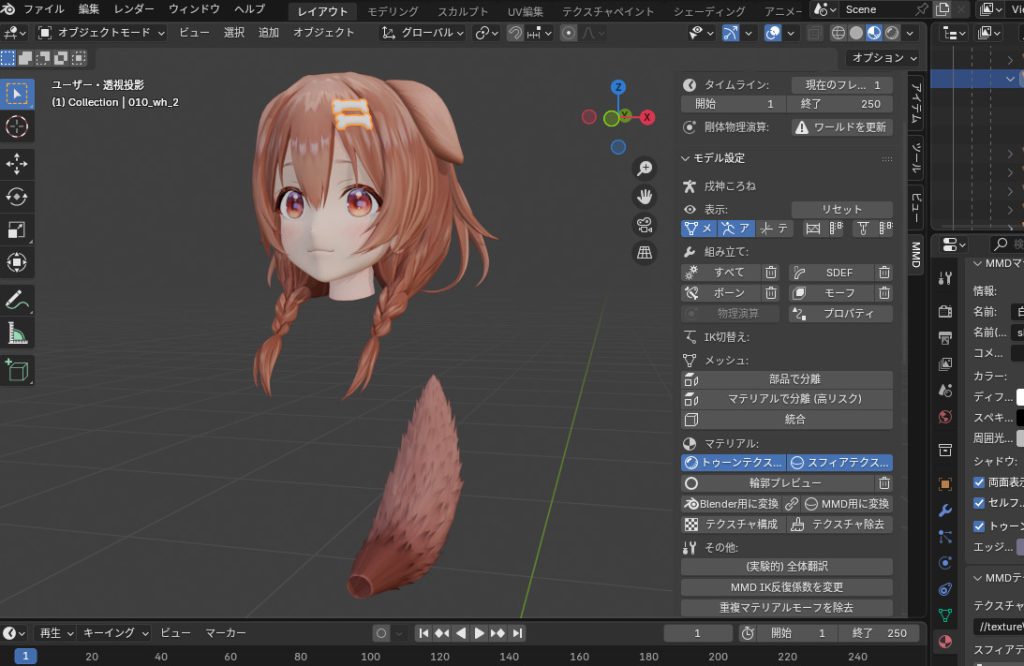Click the pan hand viewport icon
Viewport: 1024px width, 666px height.
point(645,196)
